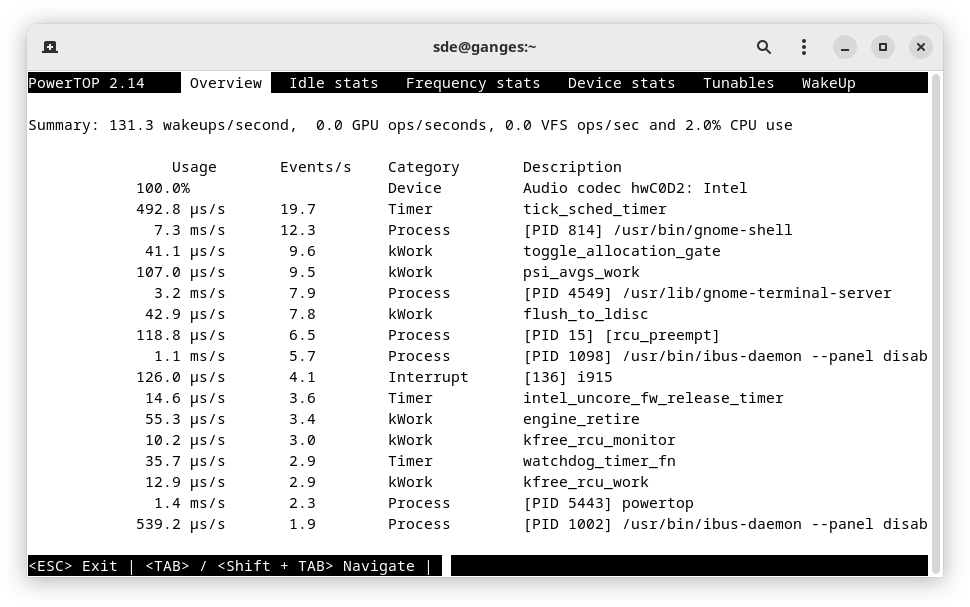Click the [PID 15] [rcu_preempt] entry
Viewport: 970px width, 607px height.
(621, 335)
